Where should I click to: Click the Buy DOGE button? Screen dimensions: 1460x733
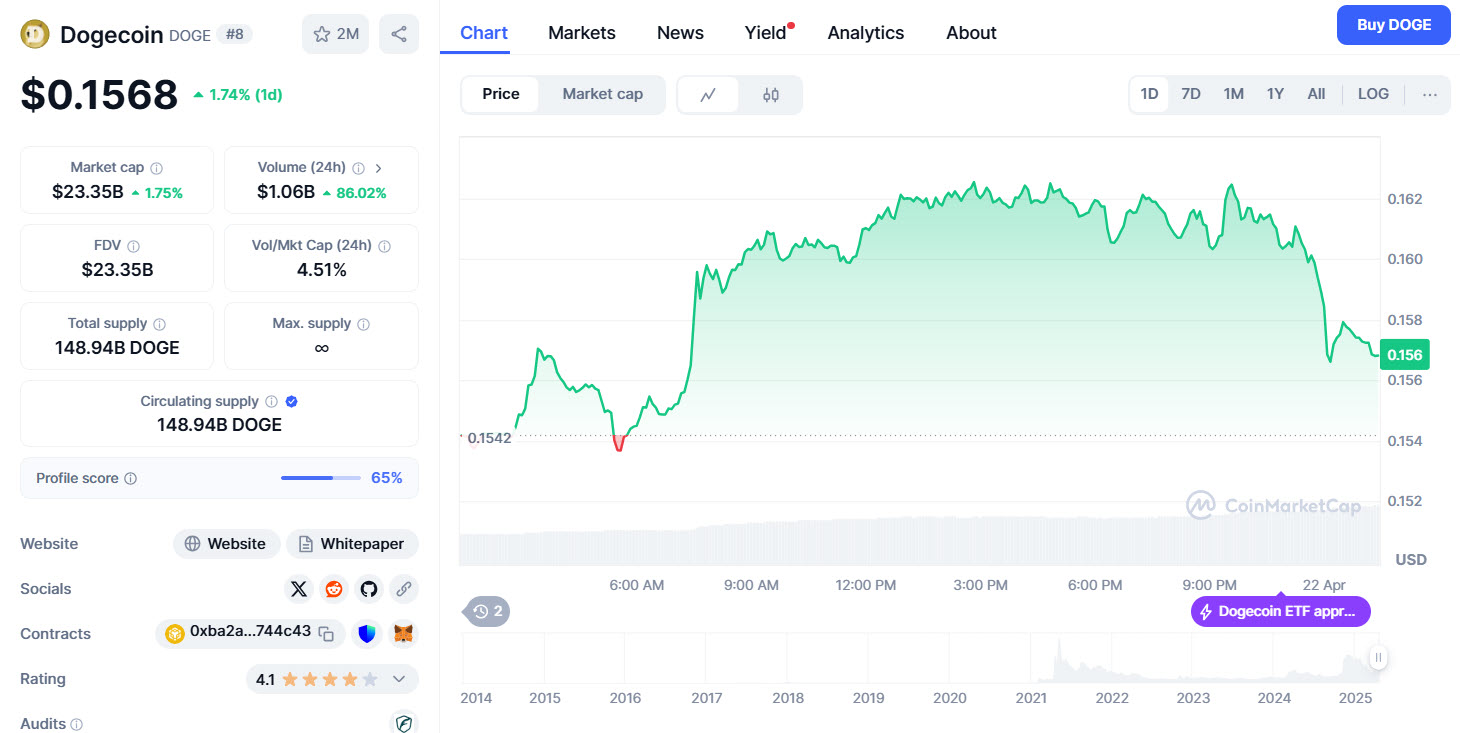click(1393, 25)
